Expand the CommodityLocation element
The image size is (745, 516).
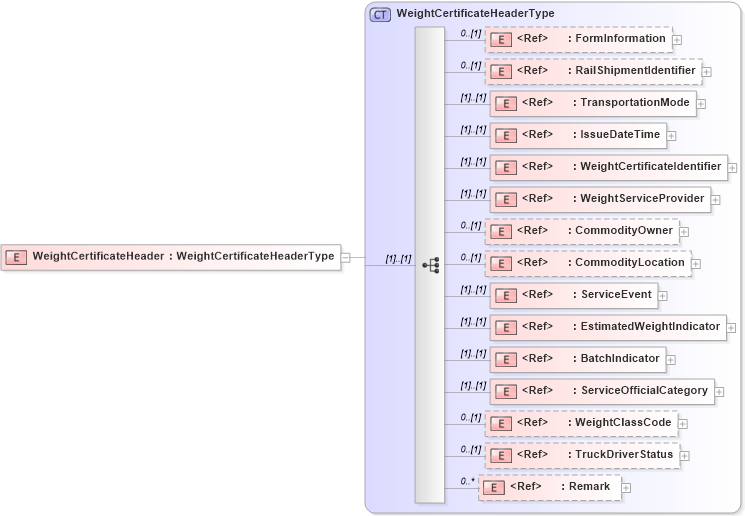click(696, 264)
